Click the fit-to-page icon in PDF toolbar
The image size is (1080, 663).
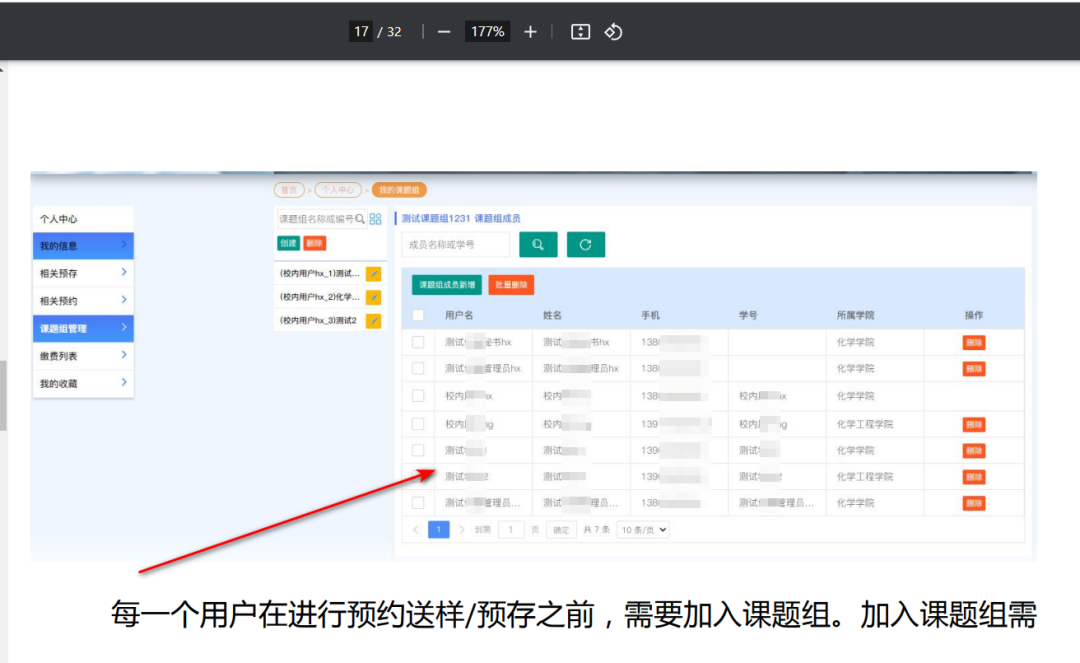point(580,32)
